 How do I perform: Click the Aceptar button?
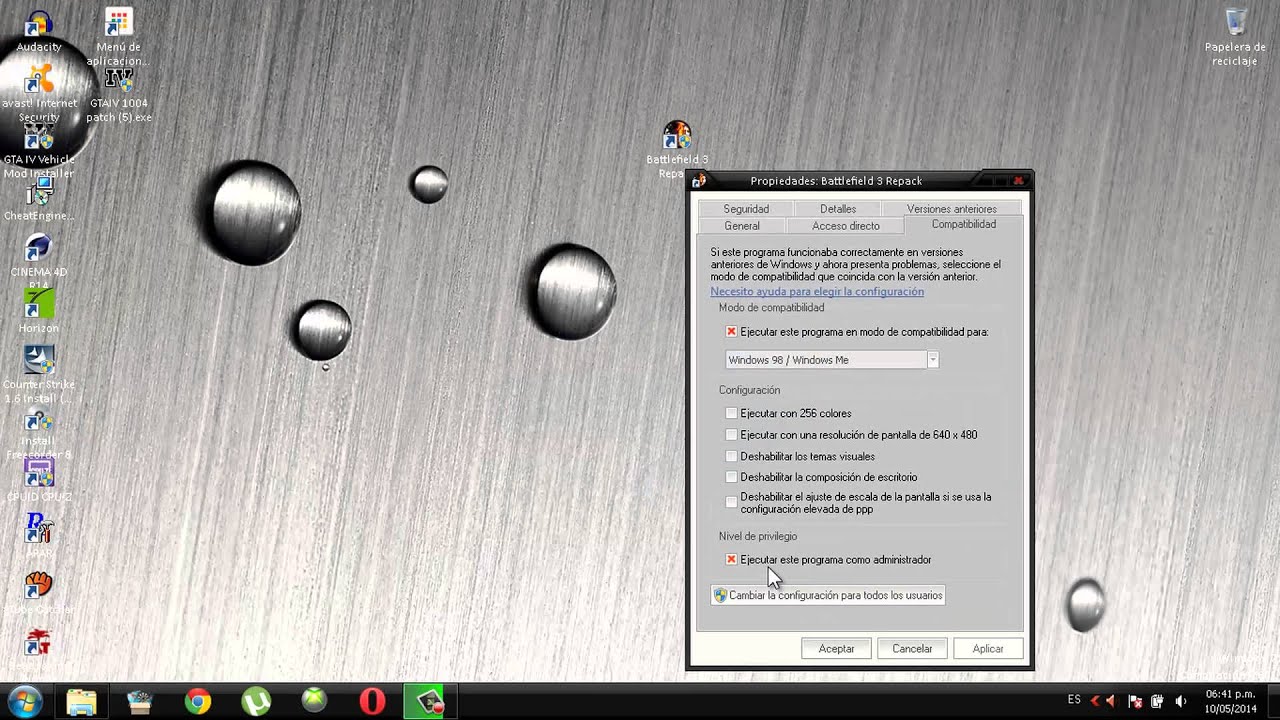(837, 649)
